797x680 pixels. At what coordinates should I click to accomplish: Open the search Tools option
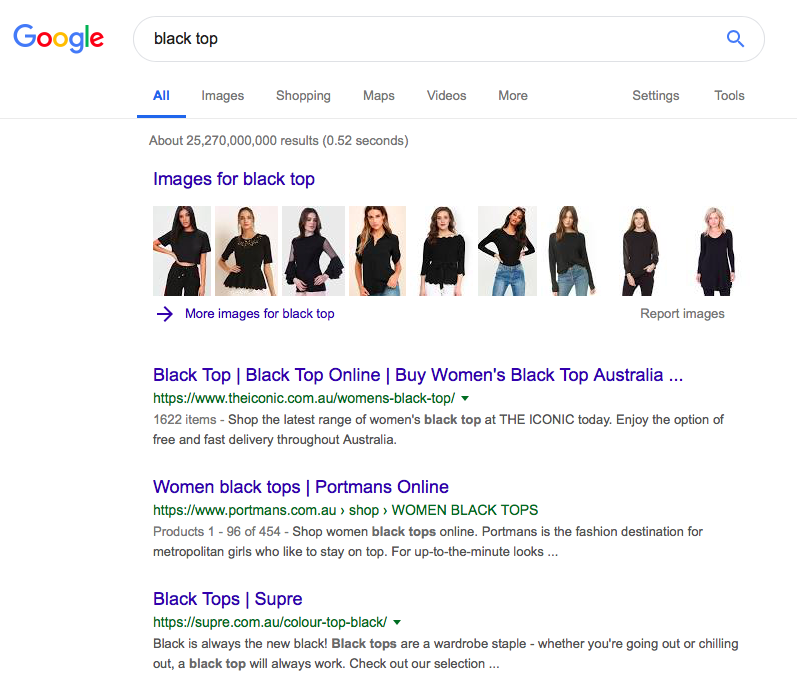pyautogui.click(x=729, y=96)
